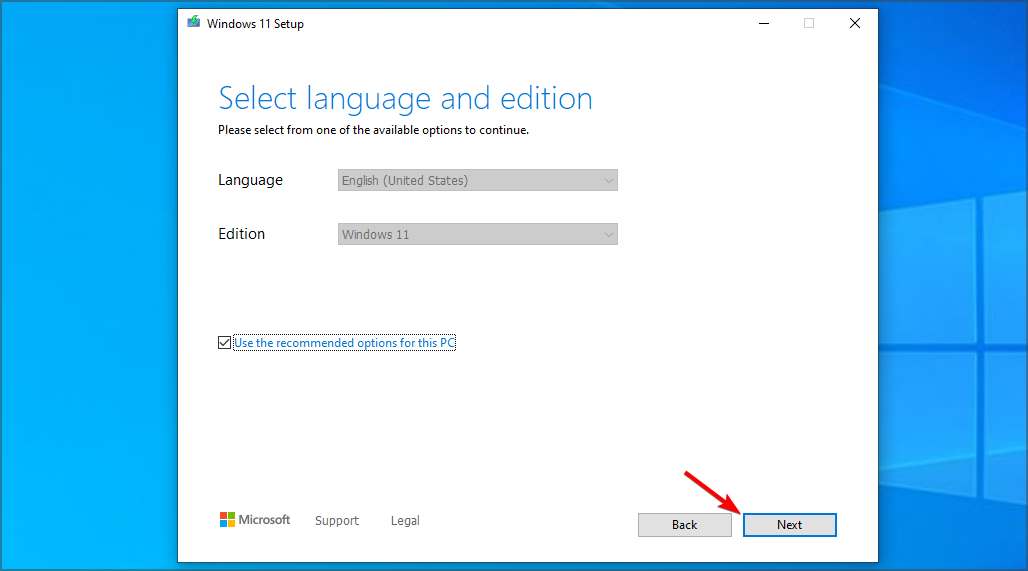Open the Legal link

pos(405,521)
